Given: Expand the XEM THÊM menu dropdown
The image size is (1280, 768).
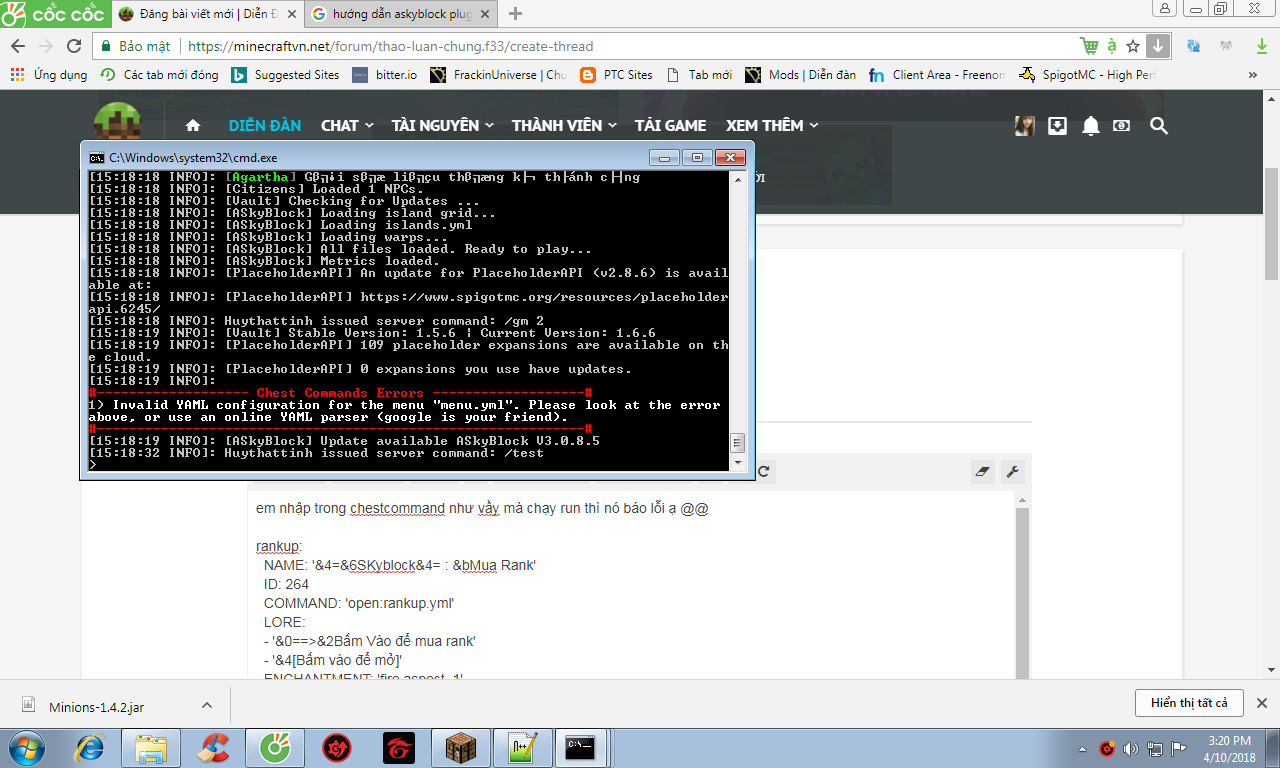Looking at the screenshot, I should (x=772, y=125).
